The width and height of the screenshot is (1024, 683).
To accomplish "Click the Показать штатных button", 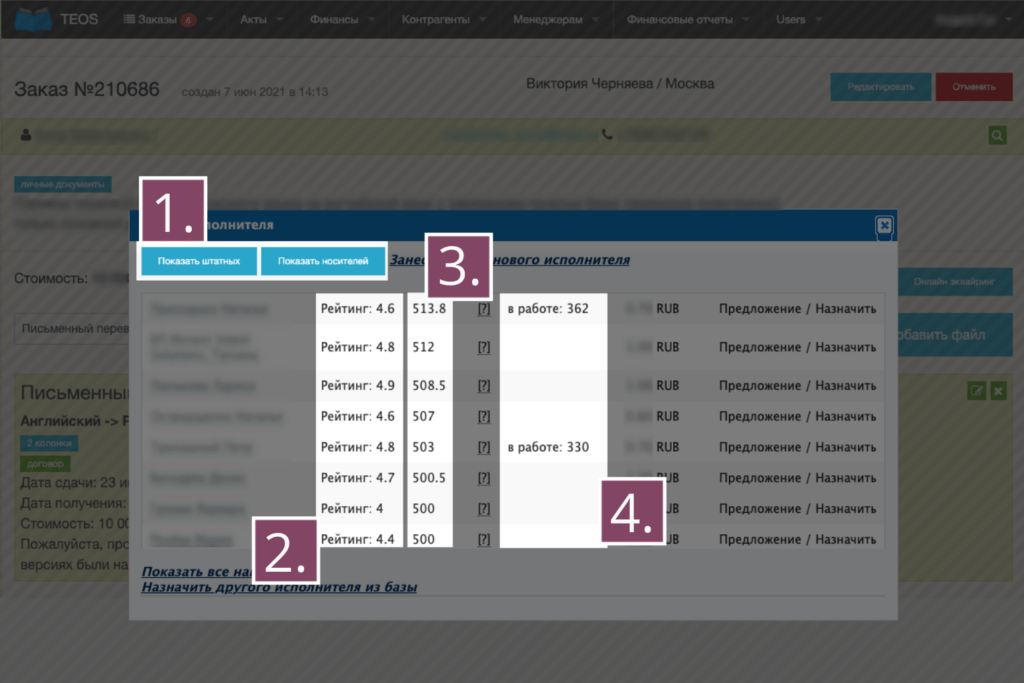I will click(198, 261).
